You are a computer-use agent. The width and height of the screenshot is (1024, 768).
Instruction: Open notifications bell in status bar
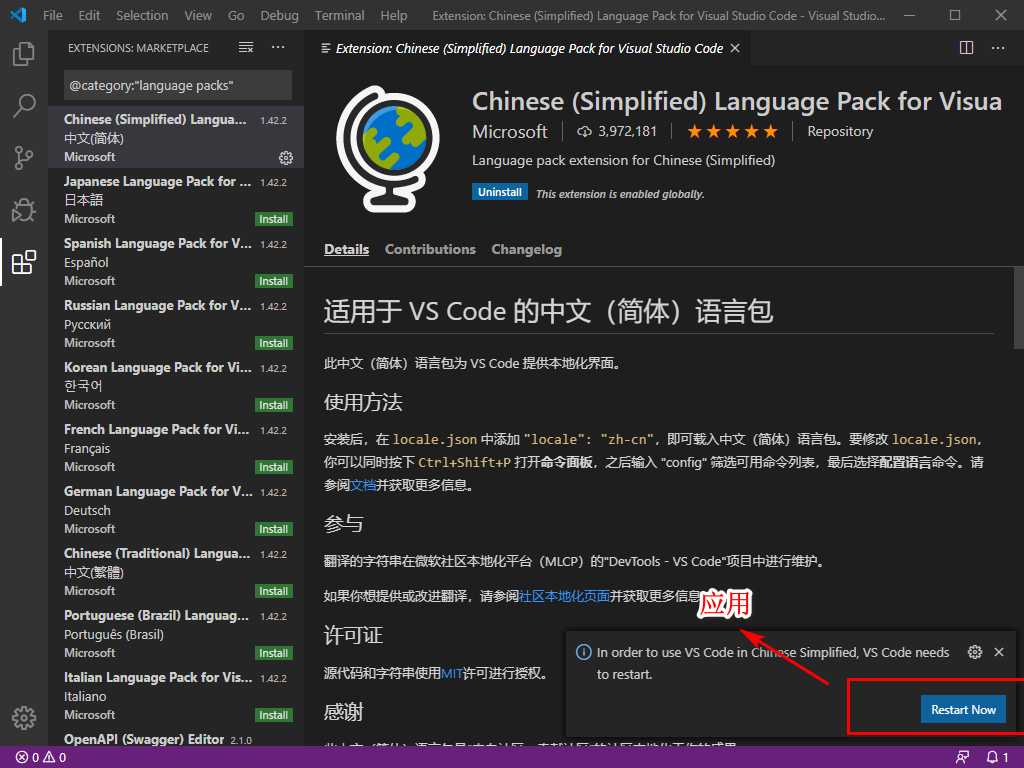tap(997, 757)
